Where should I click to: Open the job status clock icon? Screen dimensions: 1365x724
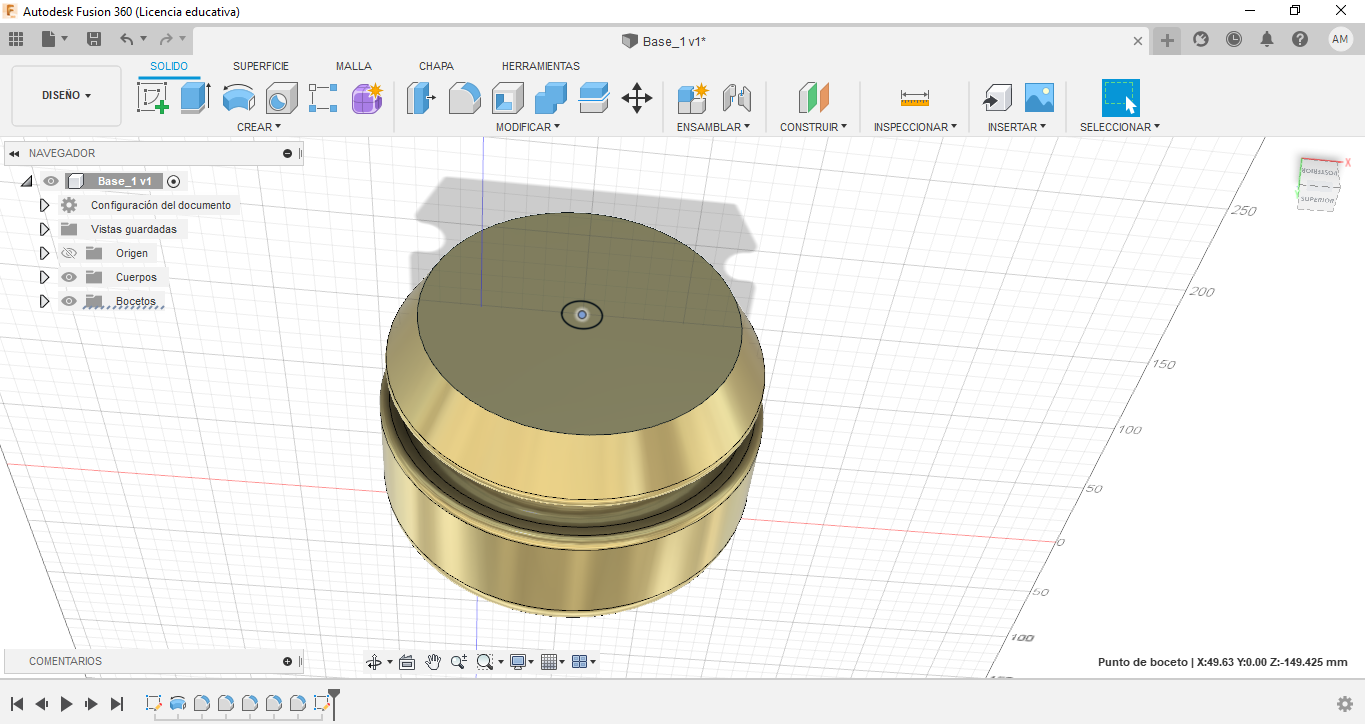pyautogui.click(x=1234, y=39)
